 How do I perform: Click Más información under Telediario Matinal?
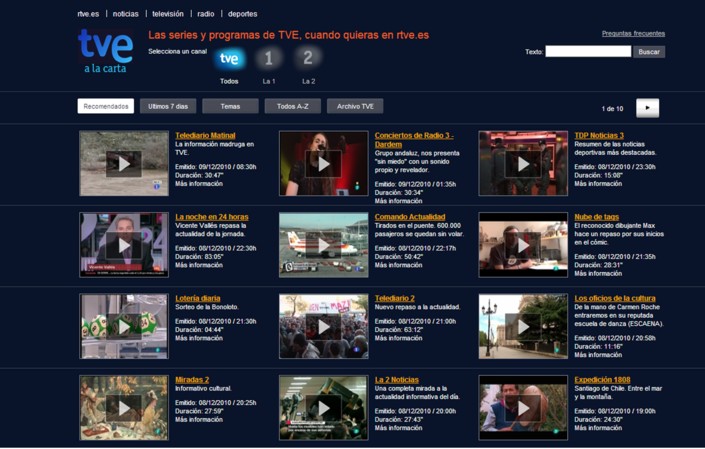199,183
